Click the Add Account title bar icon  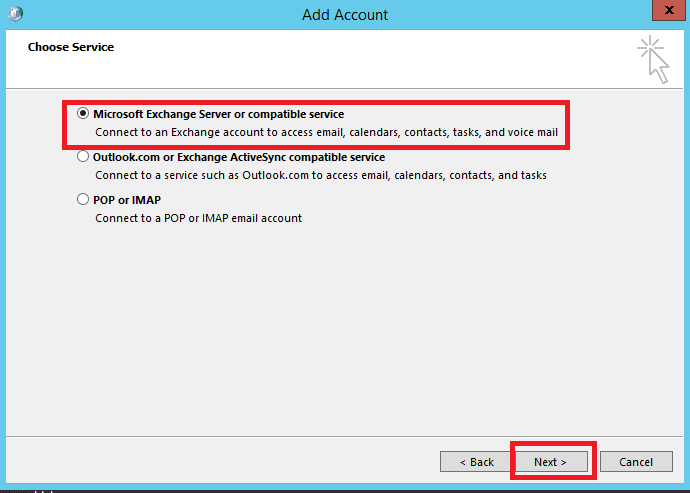click(15, 14)
